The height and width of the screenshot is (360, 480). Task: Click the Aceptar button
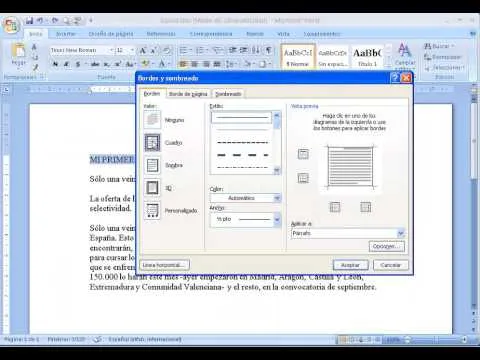(350, 265)
